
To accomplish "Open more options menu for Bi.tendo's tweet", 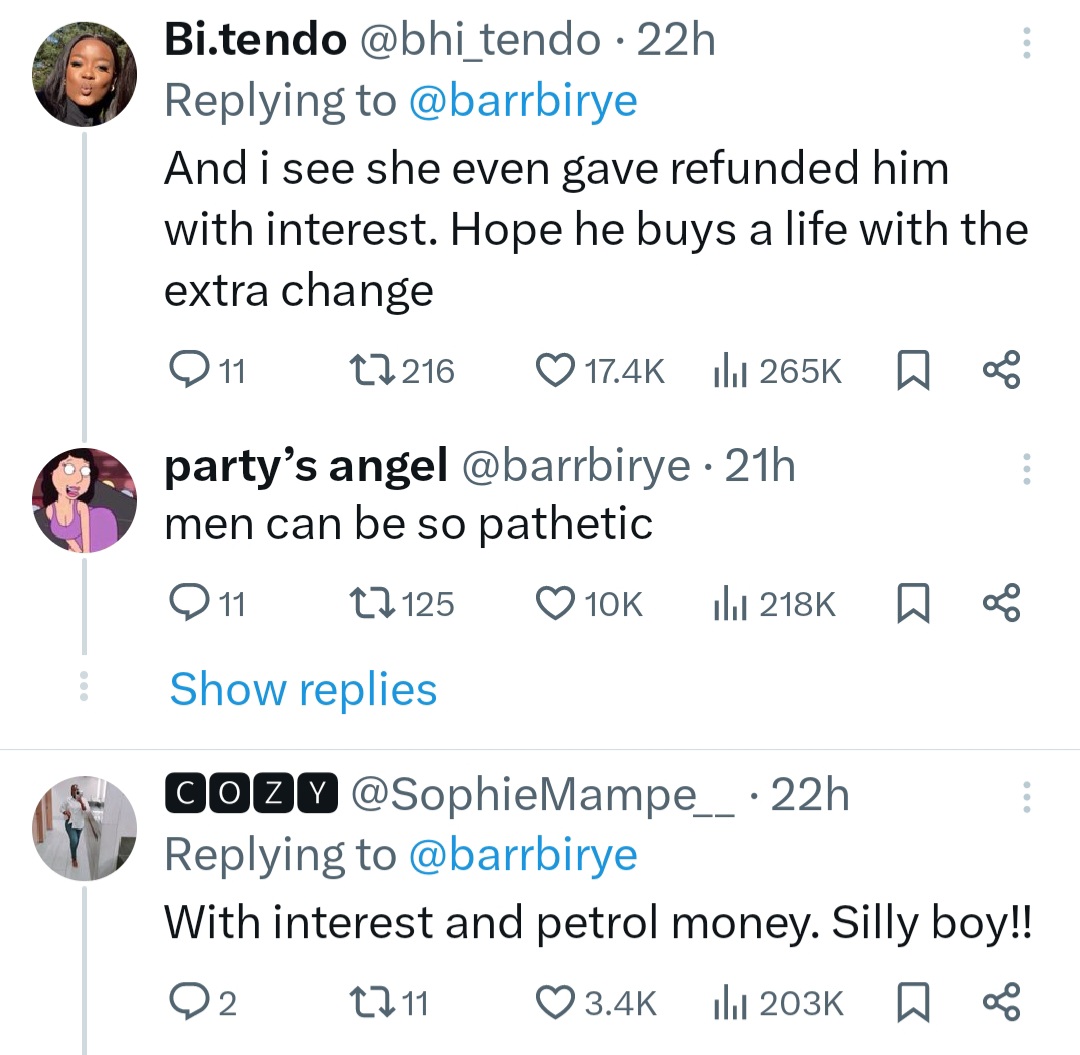I will (1025, 44).
